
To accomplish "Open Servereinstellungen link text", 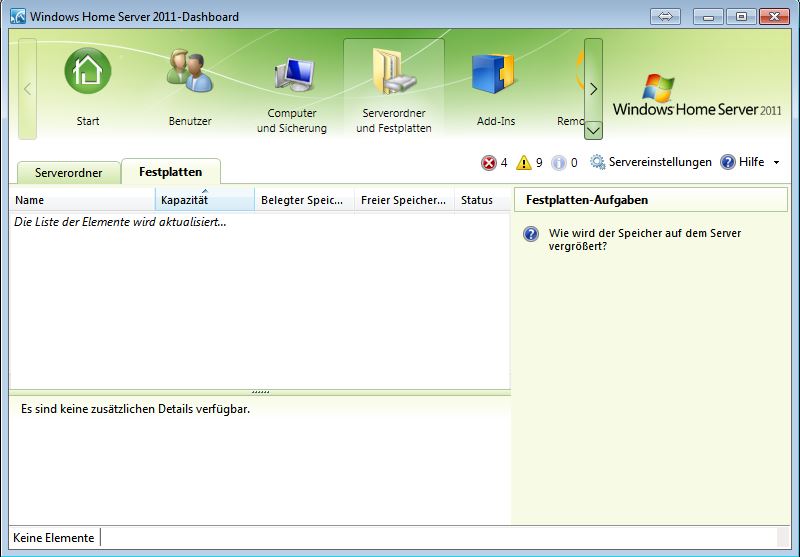I will click(x=660, y=162).
